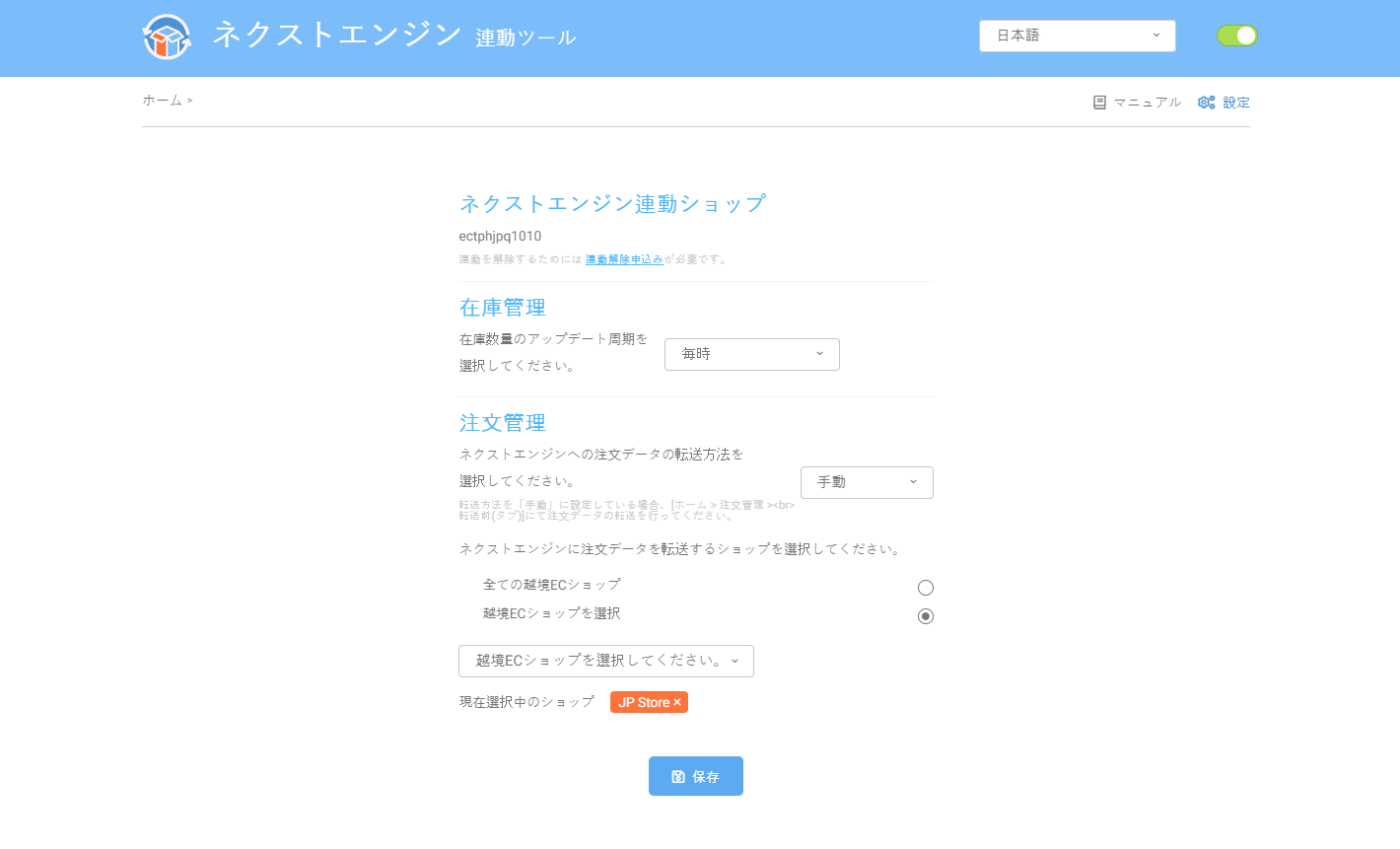The width and height of the screenshot is (1400, 849).
Task: Click the 現在選択中のショップ label
Action: coord(526,702)
